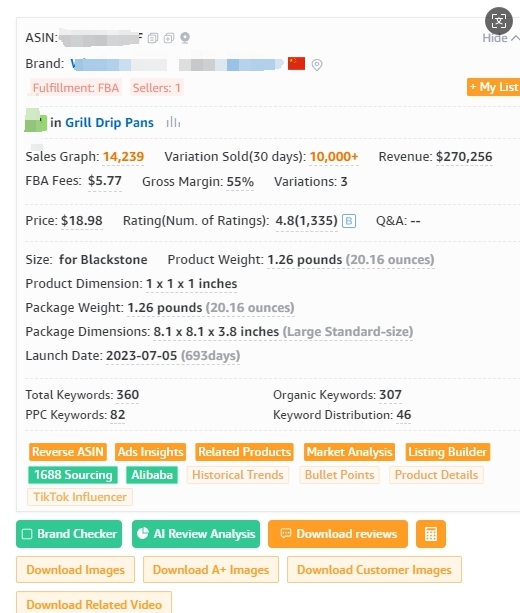Image resolution: width=520 pixels, height=613 pixels.
Task: Click the lightbulb icon next to ASIN
Action: [x=185, y=38]
